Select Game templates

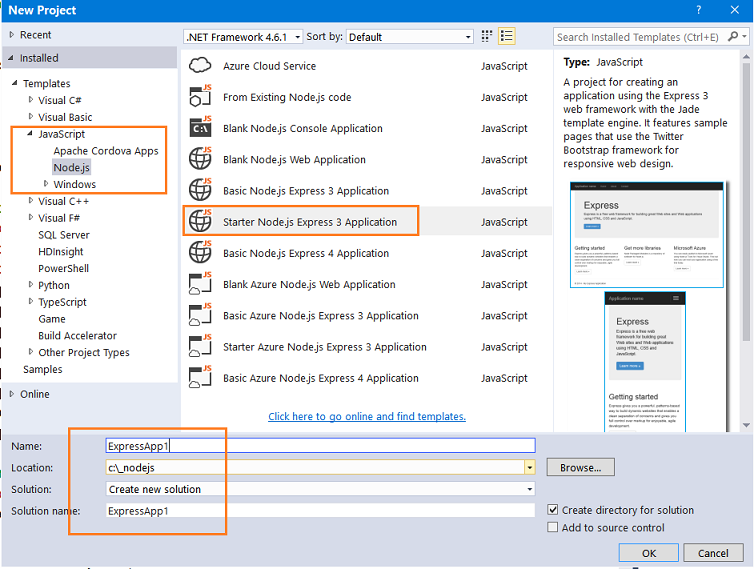click(52, 319)
